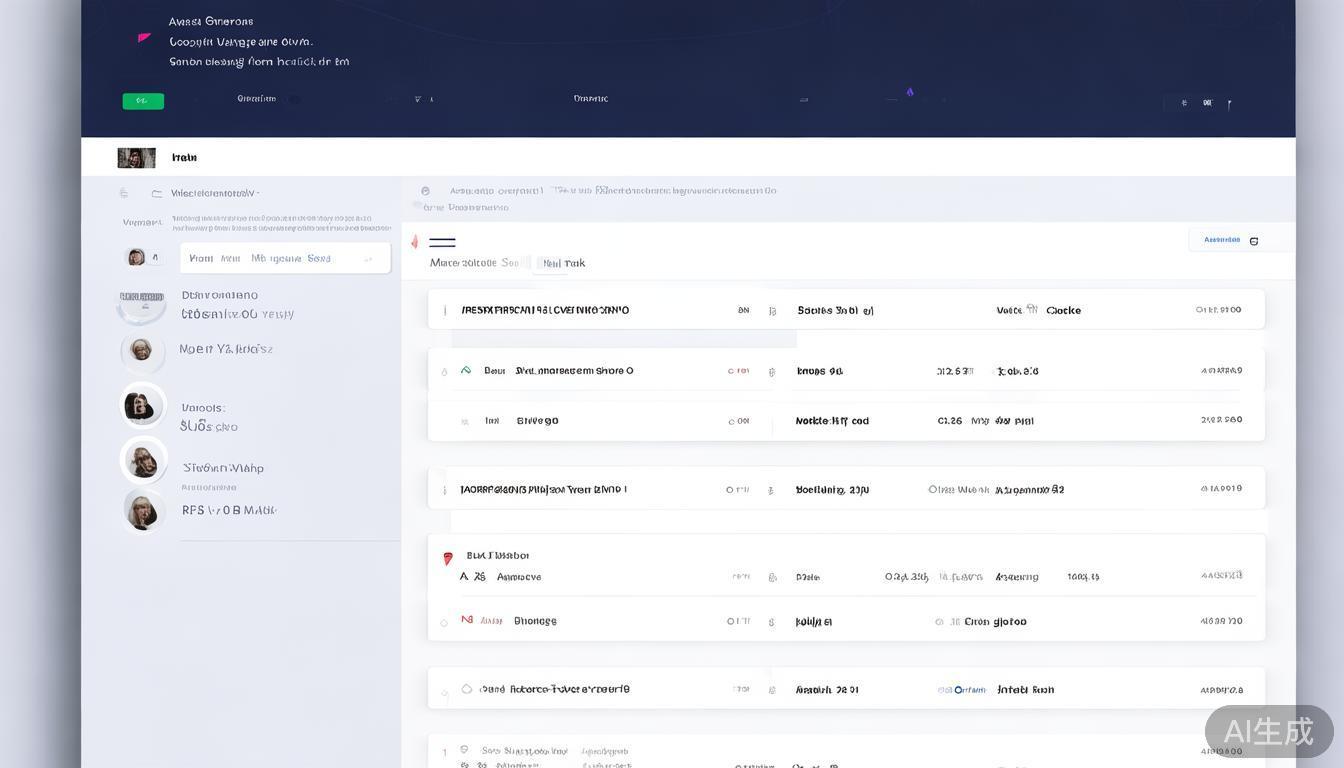
Task: Switch to the highlighted tab under the hamburger icon
Action: (551, 263)
